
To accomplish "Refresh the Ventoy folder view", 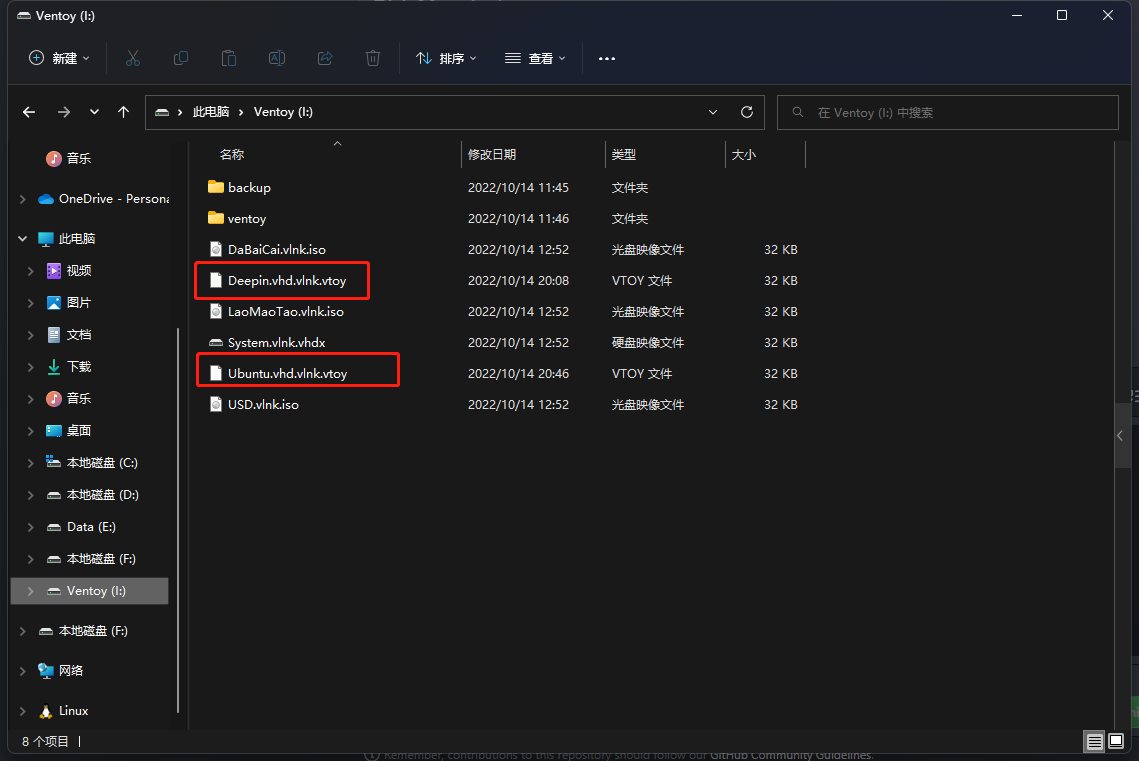I will [747, 112].
